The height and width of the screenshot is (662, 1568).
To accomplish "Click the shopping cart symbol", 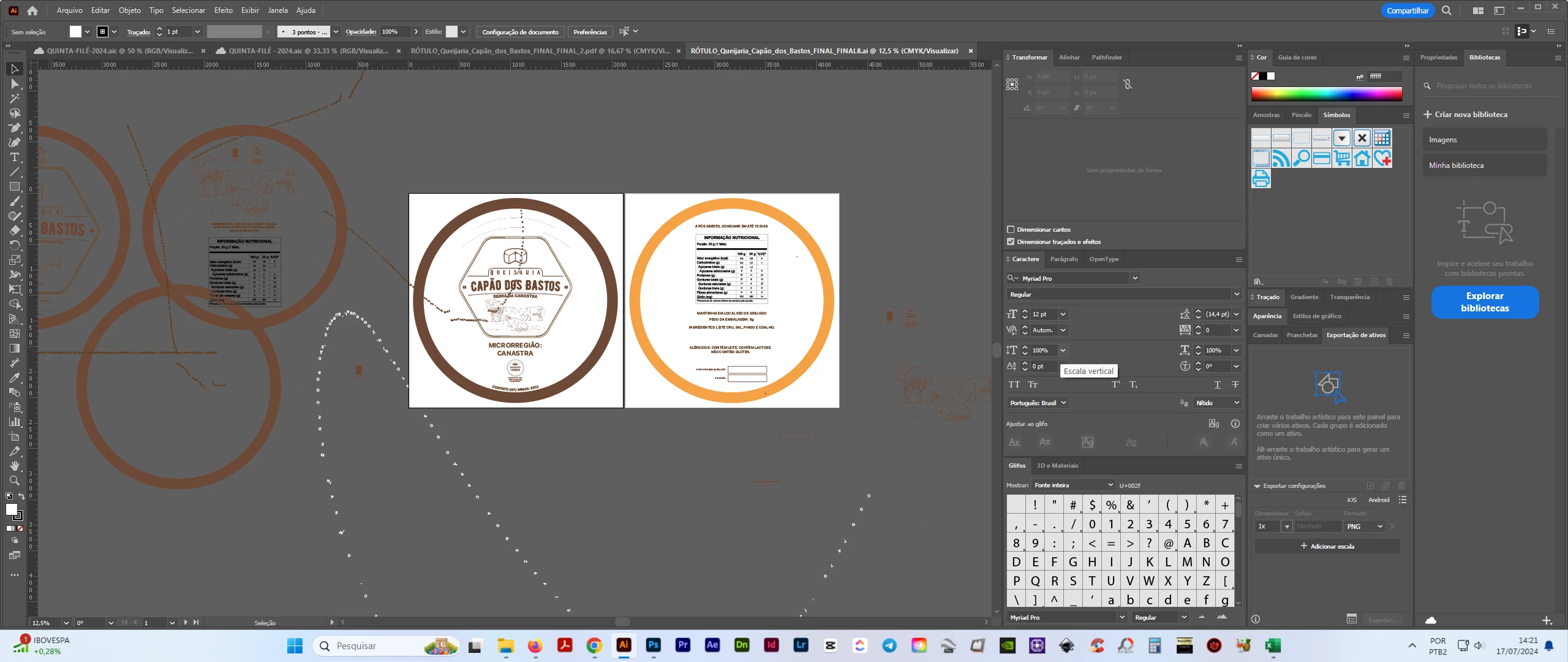I will pos(1342,158).
